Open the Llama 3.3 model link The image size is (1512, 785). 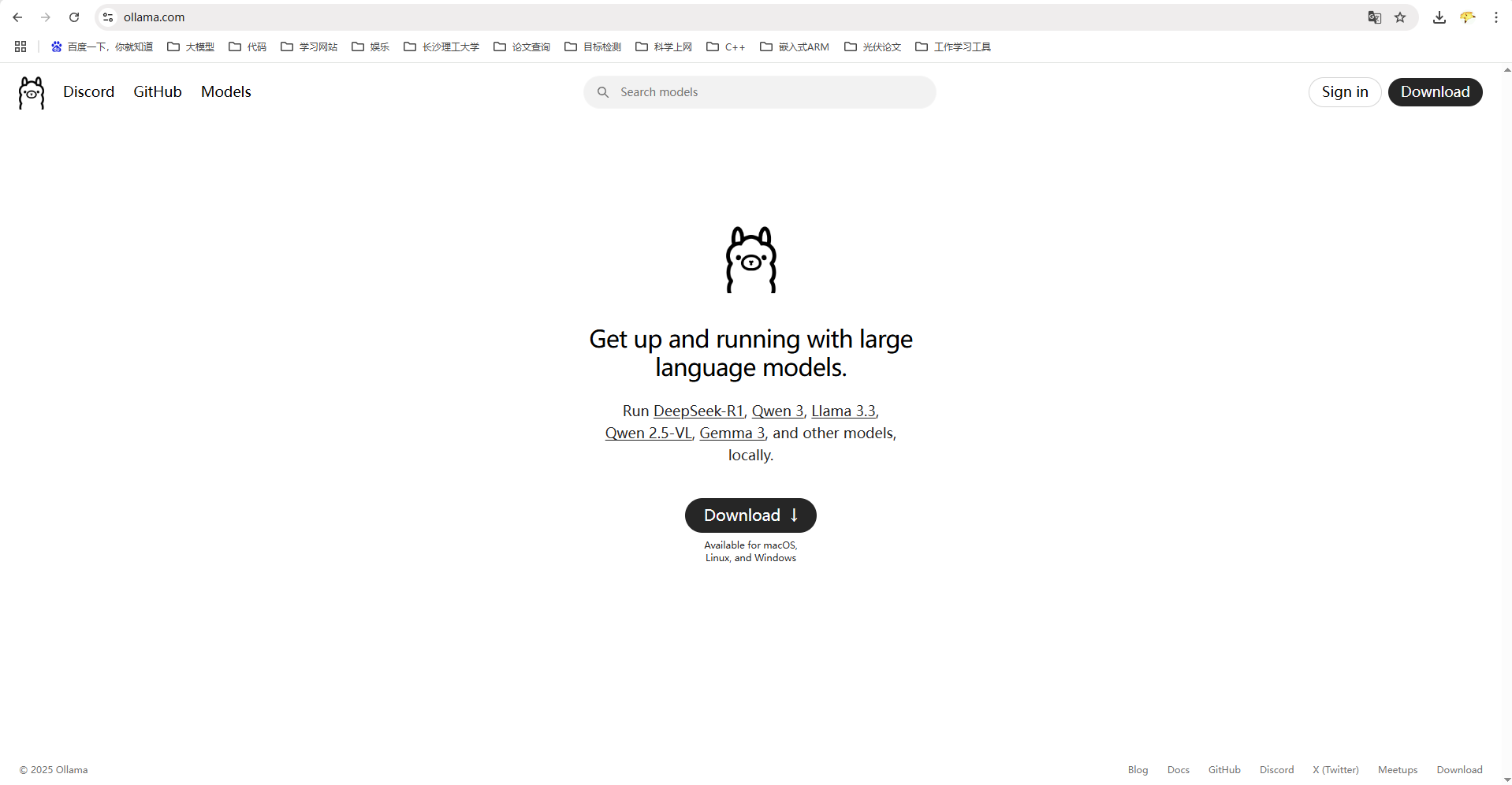pos(844,411)
